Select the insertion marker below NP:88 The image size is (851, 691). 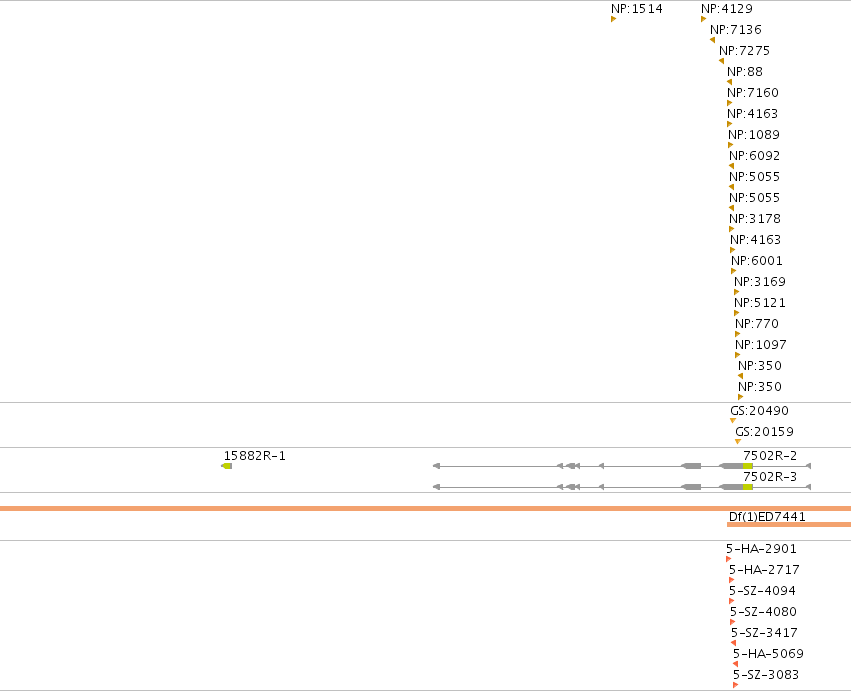pyautogui.click(x=729, y=82)
